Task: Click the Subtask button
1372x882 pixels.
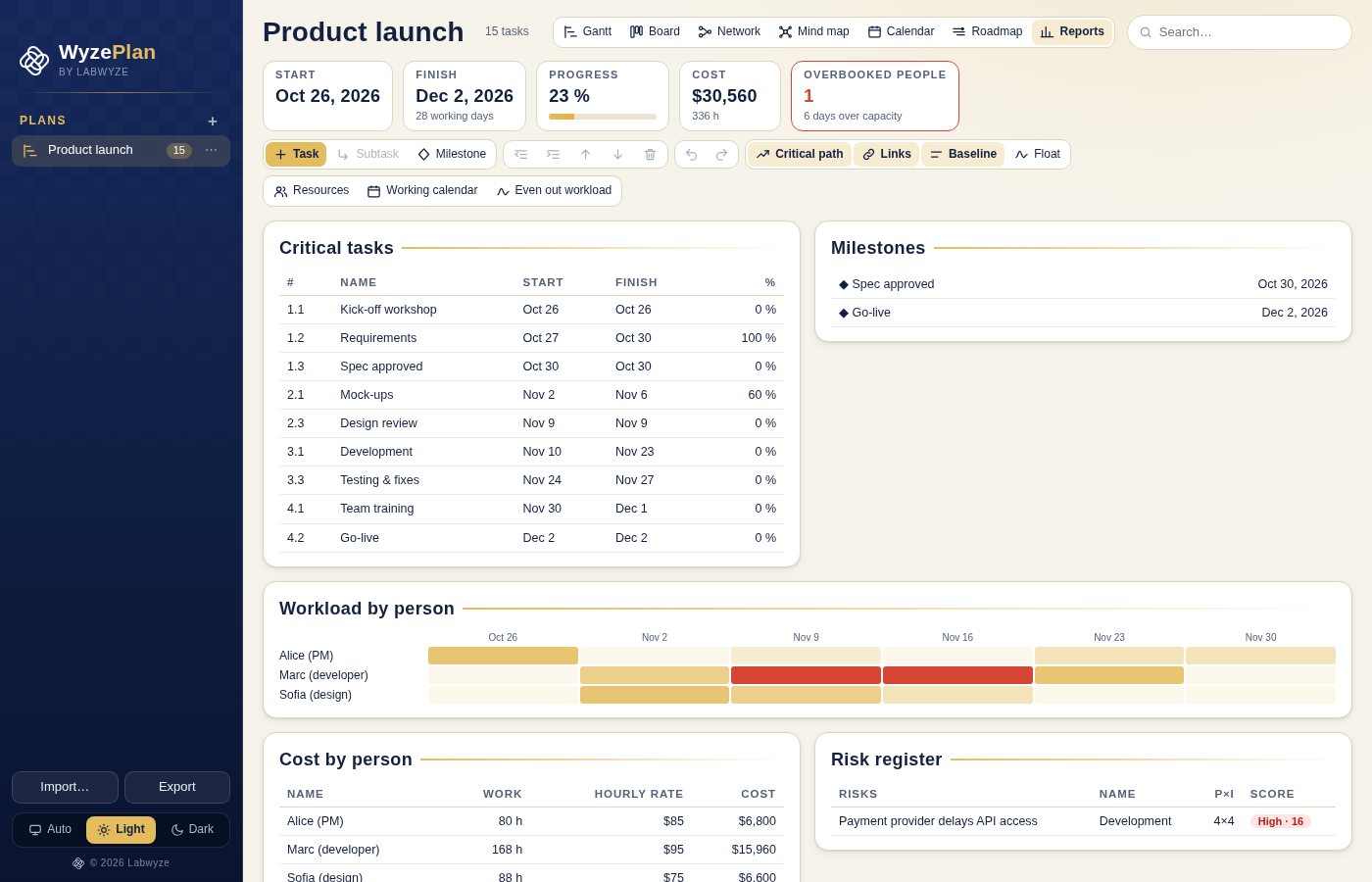Action: (x=367, y=155)
